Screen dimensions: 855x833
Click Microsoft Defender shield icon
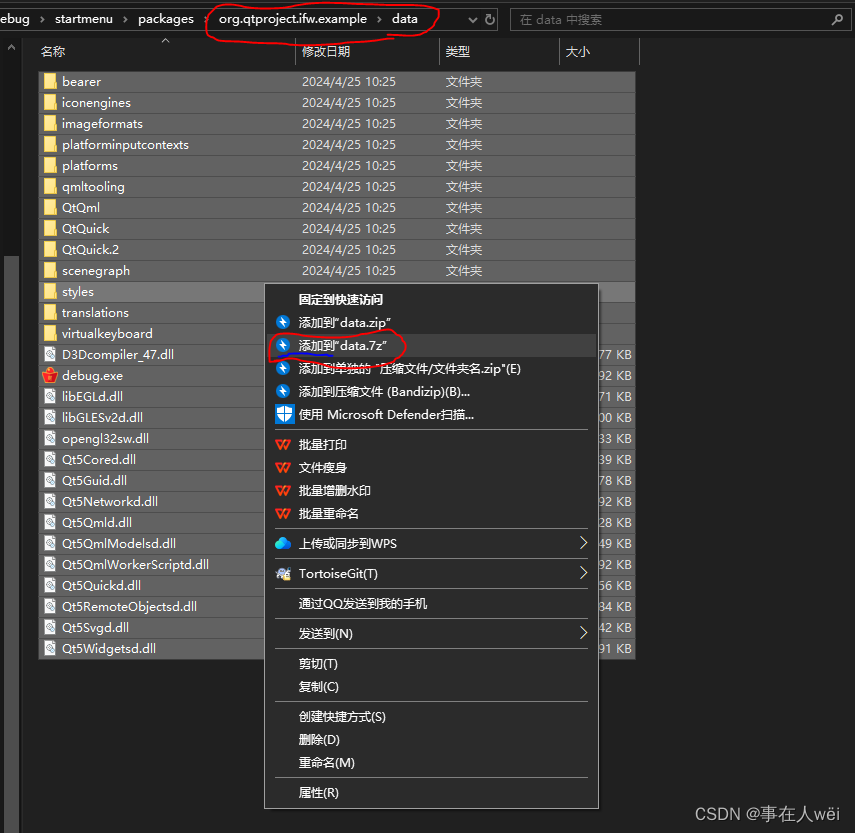[x=284, y=414]
